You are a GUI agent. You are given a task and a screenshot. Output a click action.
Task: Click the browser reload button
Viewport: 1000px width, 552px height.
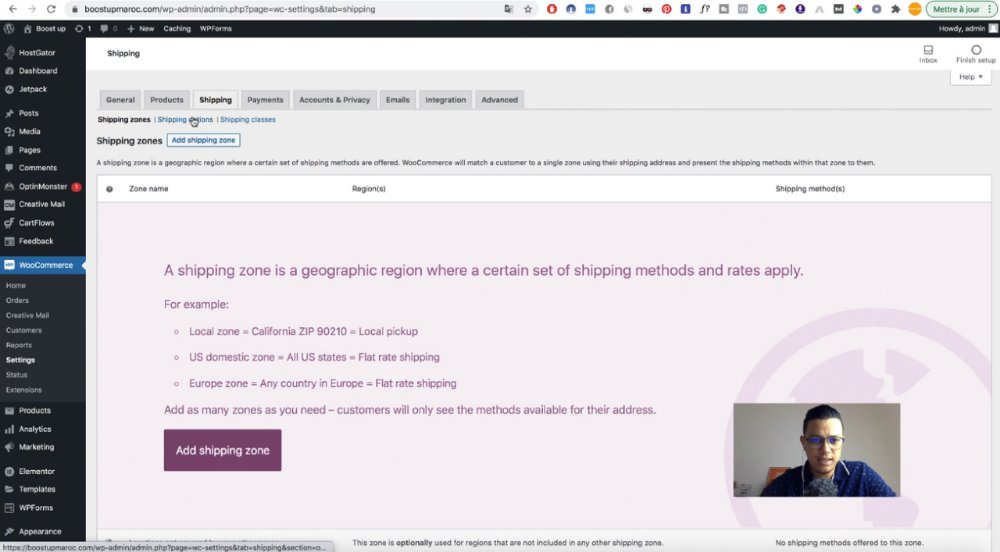tap(51, 9)
